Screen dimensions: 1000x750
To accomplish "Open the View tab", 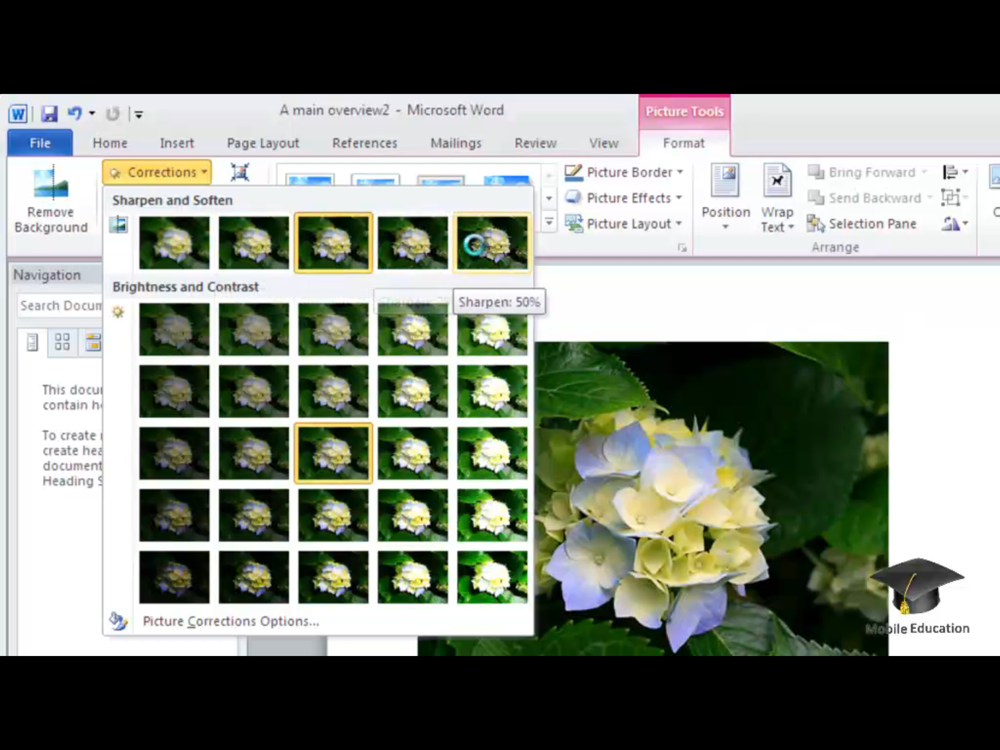I will [603, 143].
